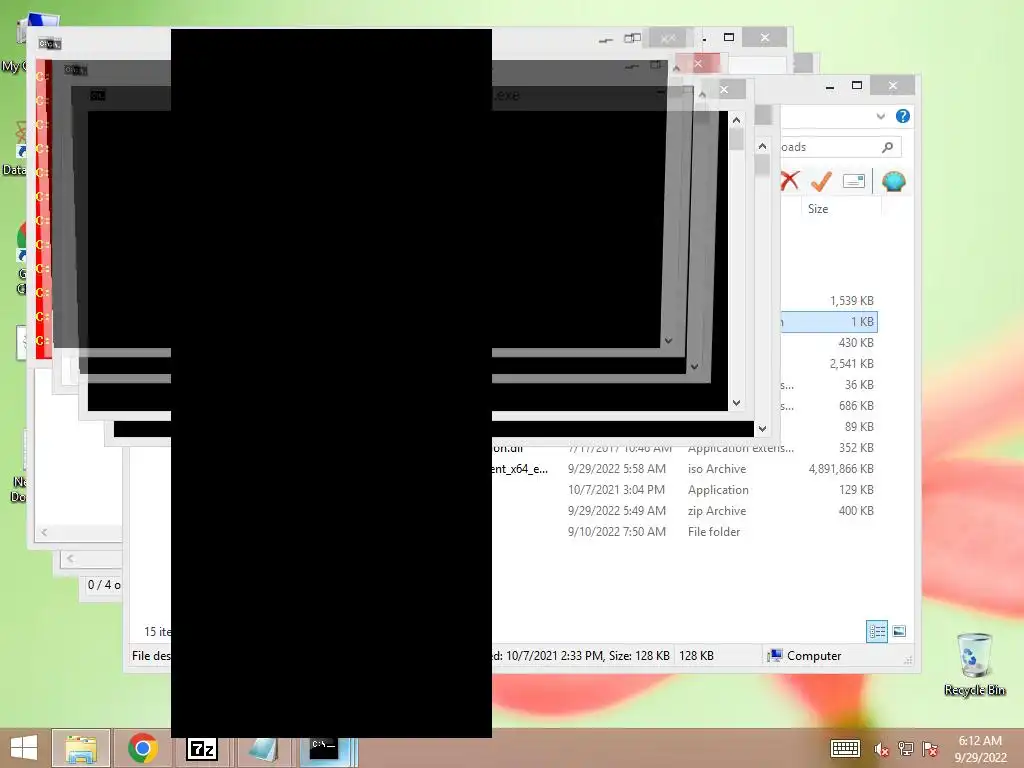Open 7-Zip from the taskbar

click(x=201, y=748)
